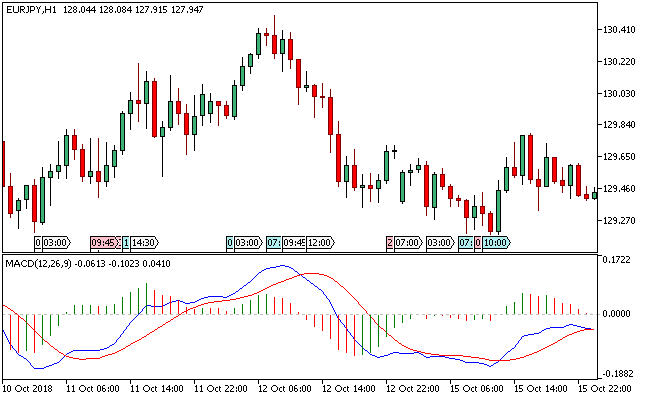
Task: Click the -0.1882 MACD scale value
Action: (619, 374)
